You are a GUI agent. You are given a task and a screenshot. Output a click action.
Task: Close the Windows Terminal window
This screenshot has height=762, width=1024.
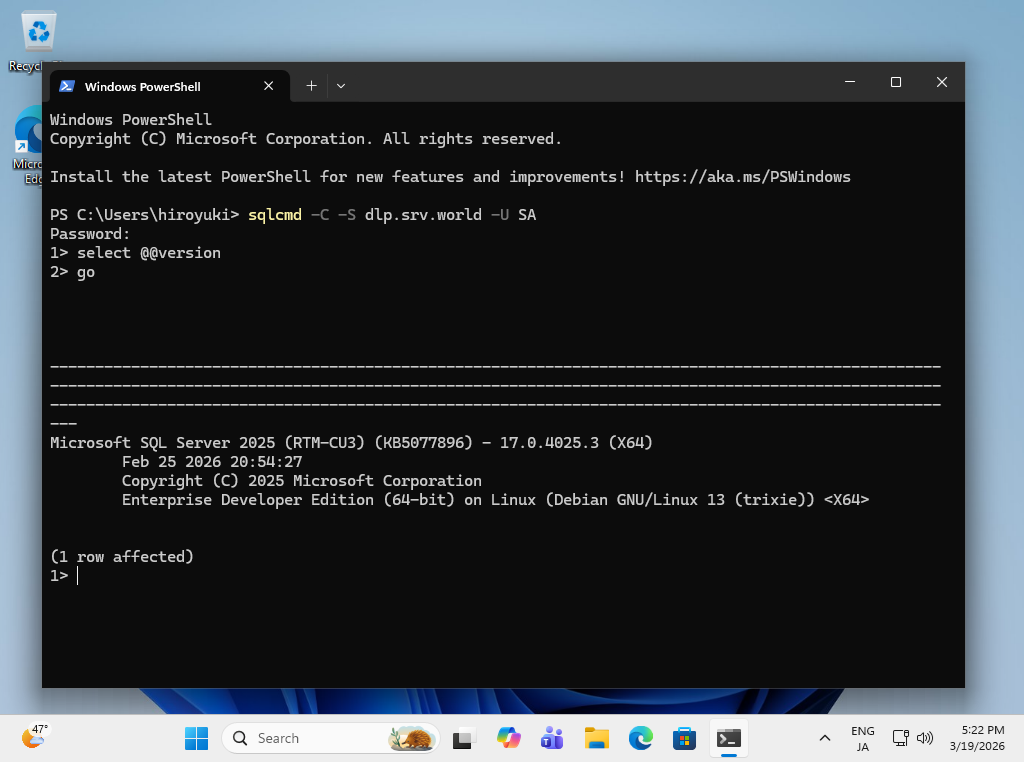(x=942, y=82)
